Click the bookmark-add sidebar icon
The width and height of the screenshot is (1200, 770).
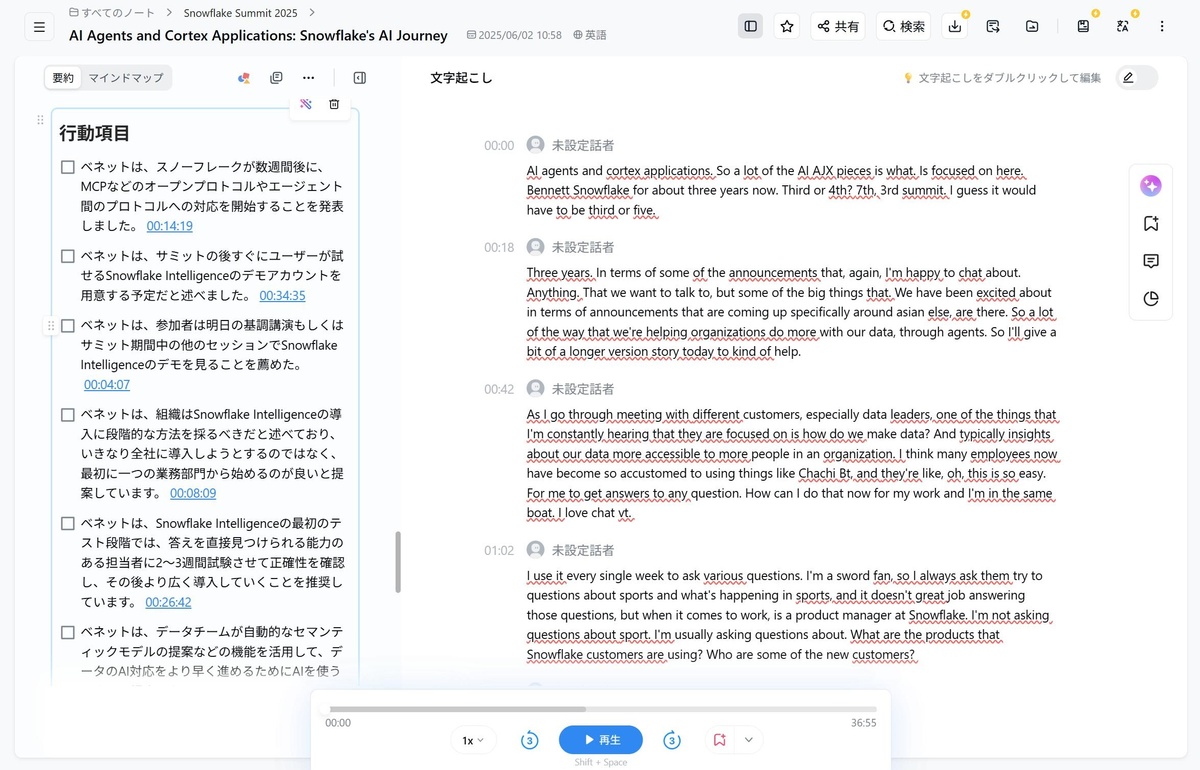pyautogui.click(x=1151, y=224)
